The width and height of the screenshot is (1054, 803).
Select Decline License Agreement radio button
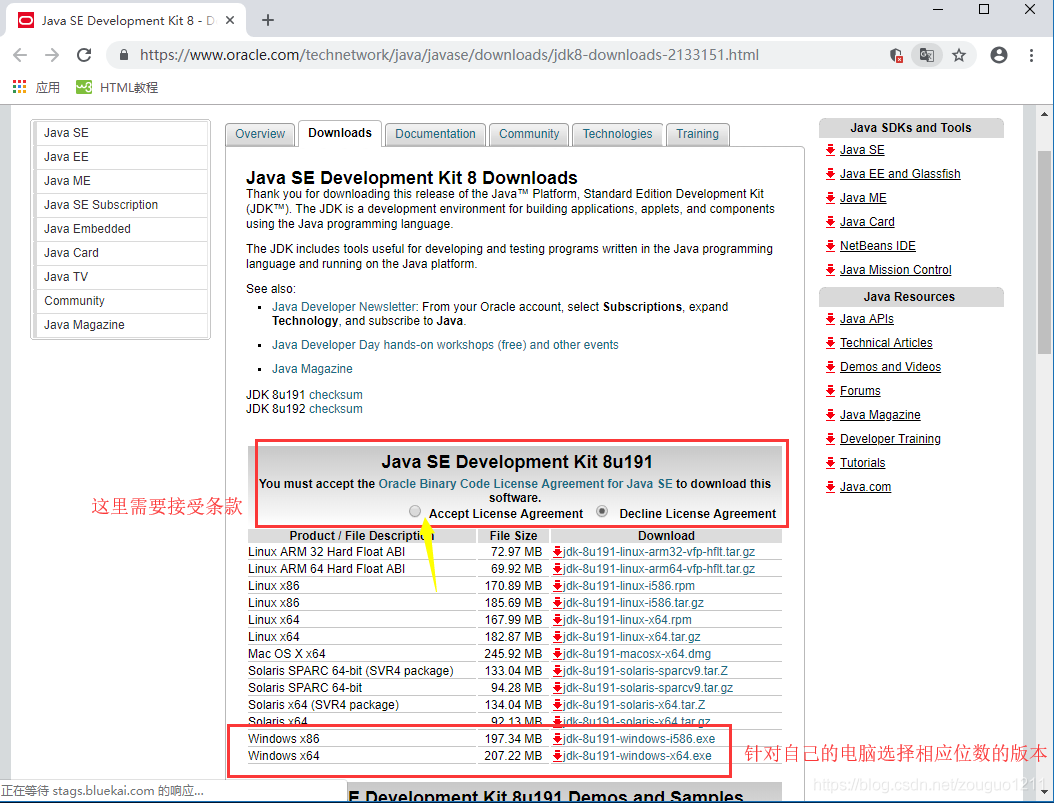pyautogui.click(x=602, y=511)
